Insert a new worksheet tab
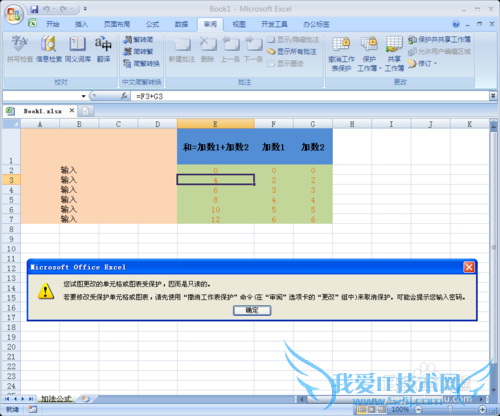This screenshot has height=416, width=500. click(x=86, y=399)
